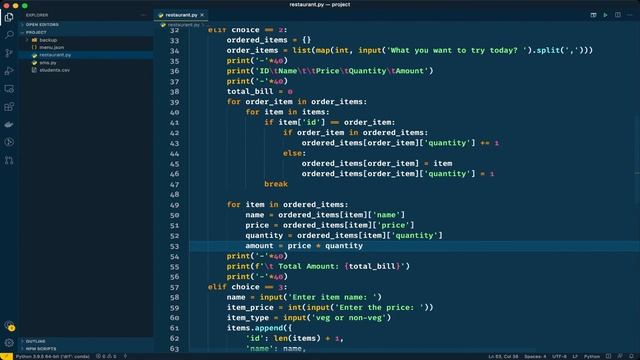Image resolution: width=640 pixels, height=360 pixels.
Task: Open the Manage gear icon
Action: (x=9, y=343)
